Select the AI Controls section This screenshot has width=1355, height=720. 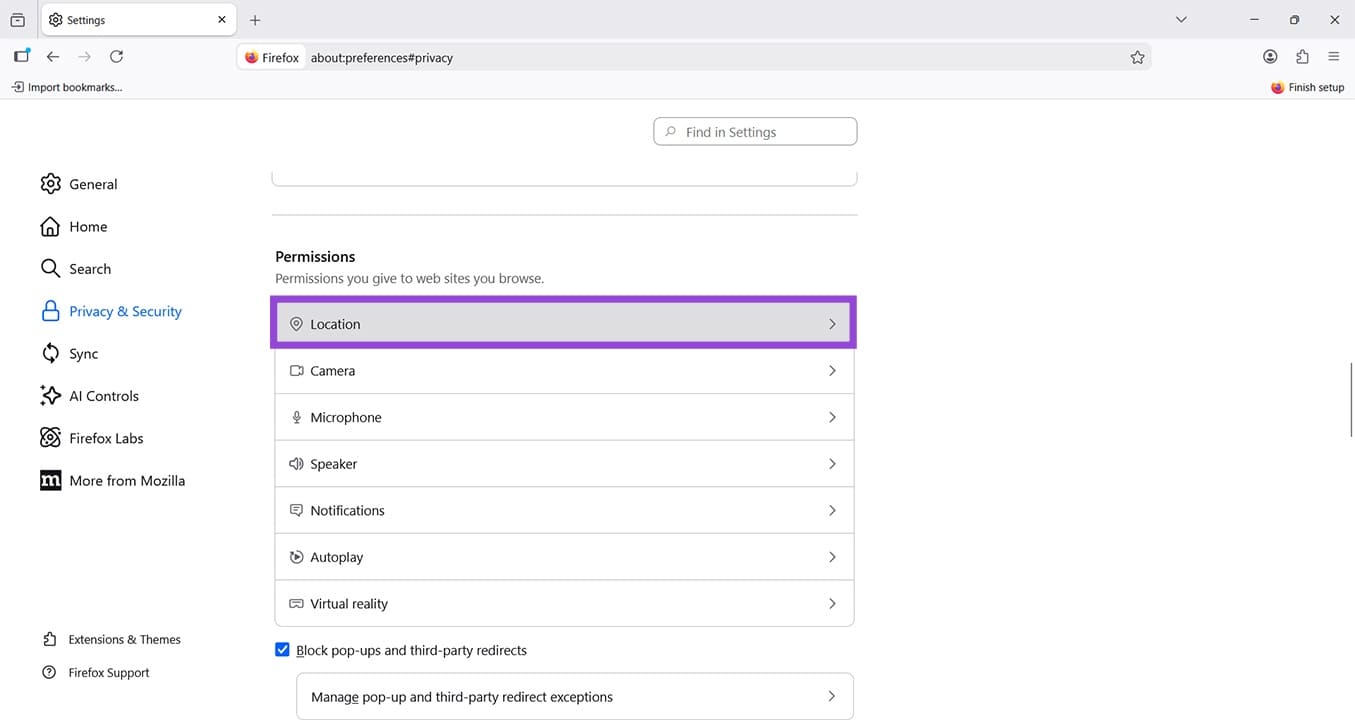pos(103,395)
